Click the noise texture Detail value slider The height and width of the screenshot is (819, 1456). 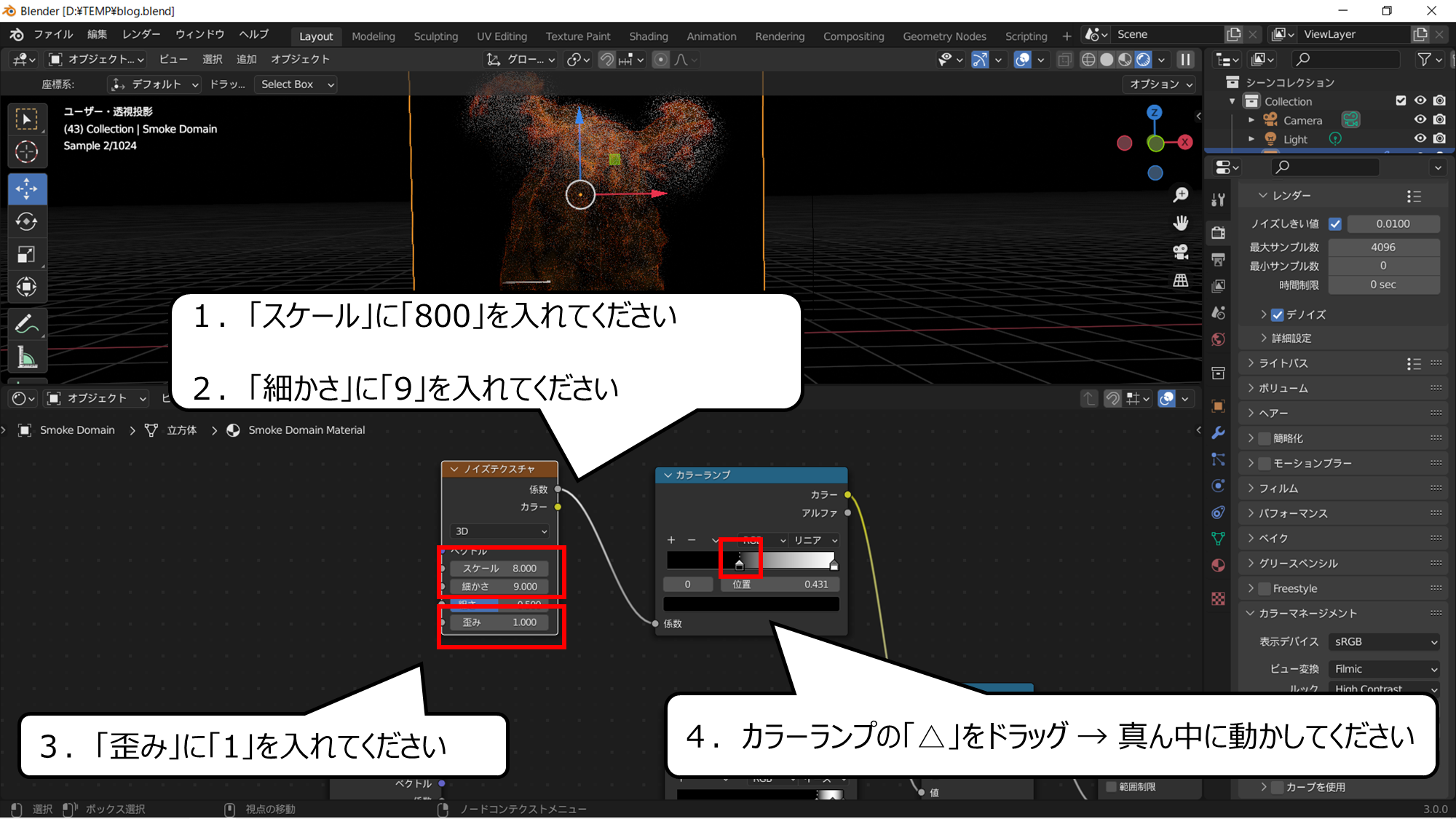pyautogui.click(x=499, y=586)
